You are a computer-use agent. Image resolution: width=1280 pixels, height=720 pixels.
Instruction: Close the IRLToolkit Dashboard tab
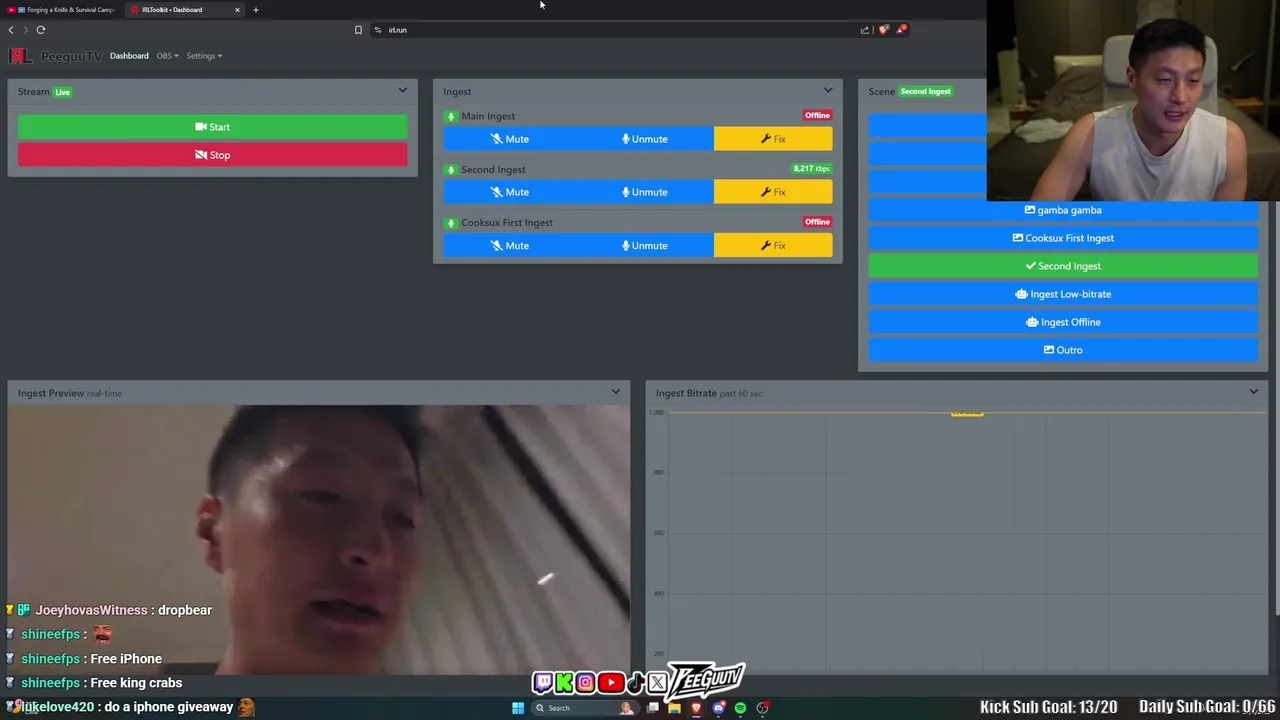[x=237, y=10]
